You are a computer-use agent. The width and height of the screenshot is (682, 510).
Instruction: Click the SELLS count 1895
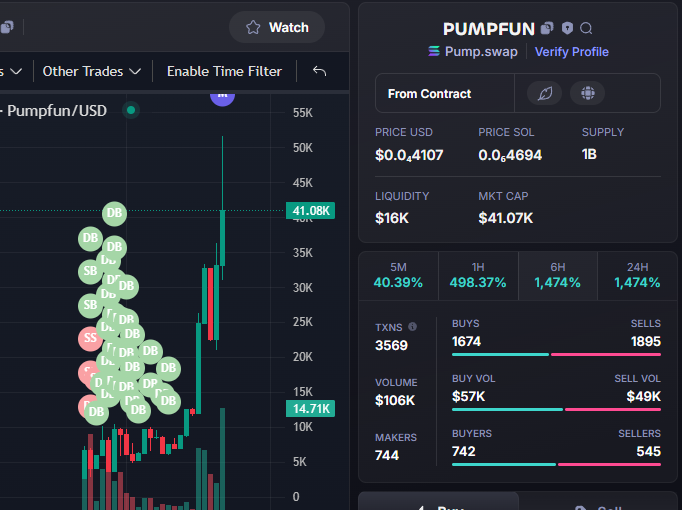(x=646, y=342)
